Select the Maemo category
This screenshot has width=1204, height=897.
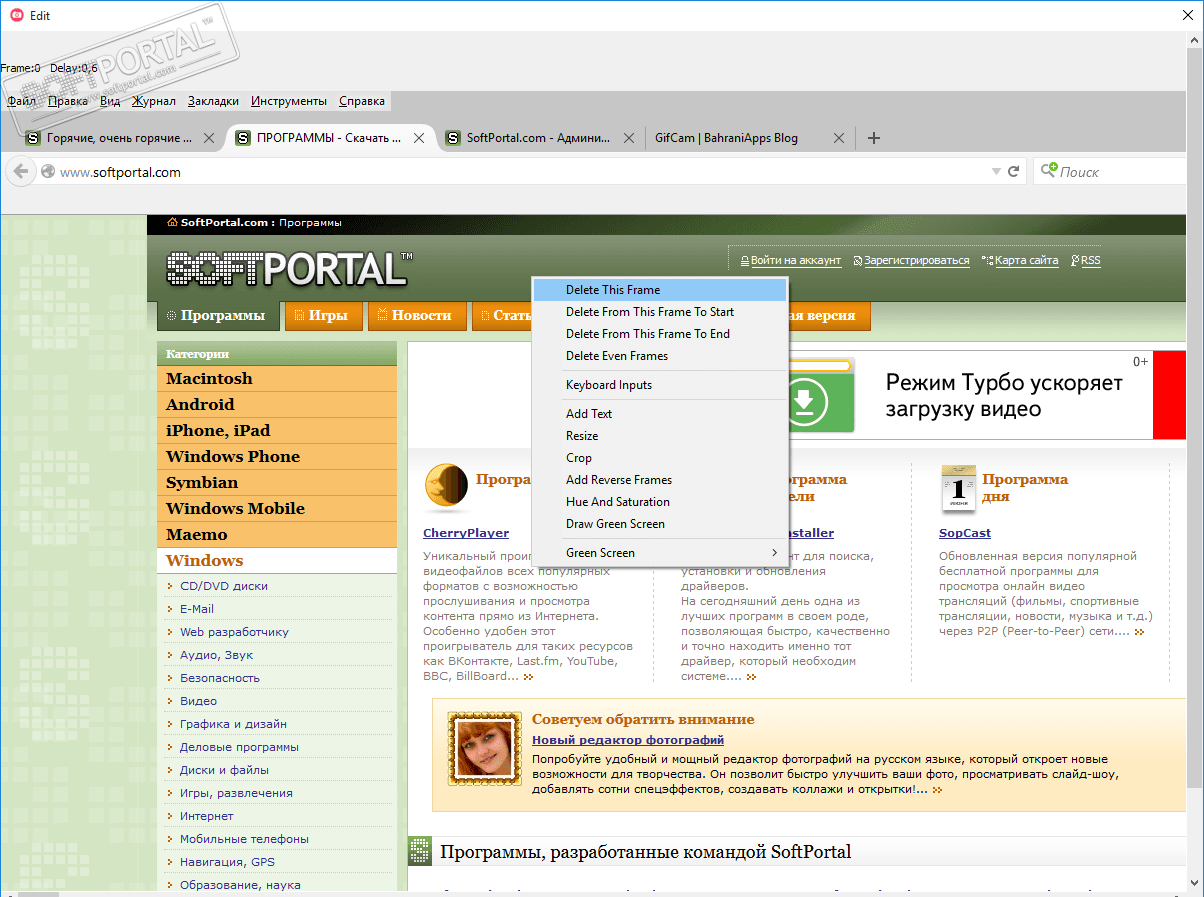[277, 535]
